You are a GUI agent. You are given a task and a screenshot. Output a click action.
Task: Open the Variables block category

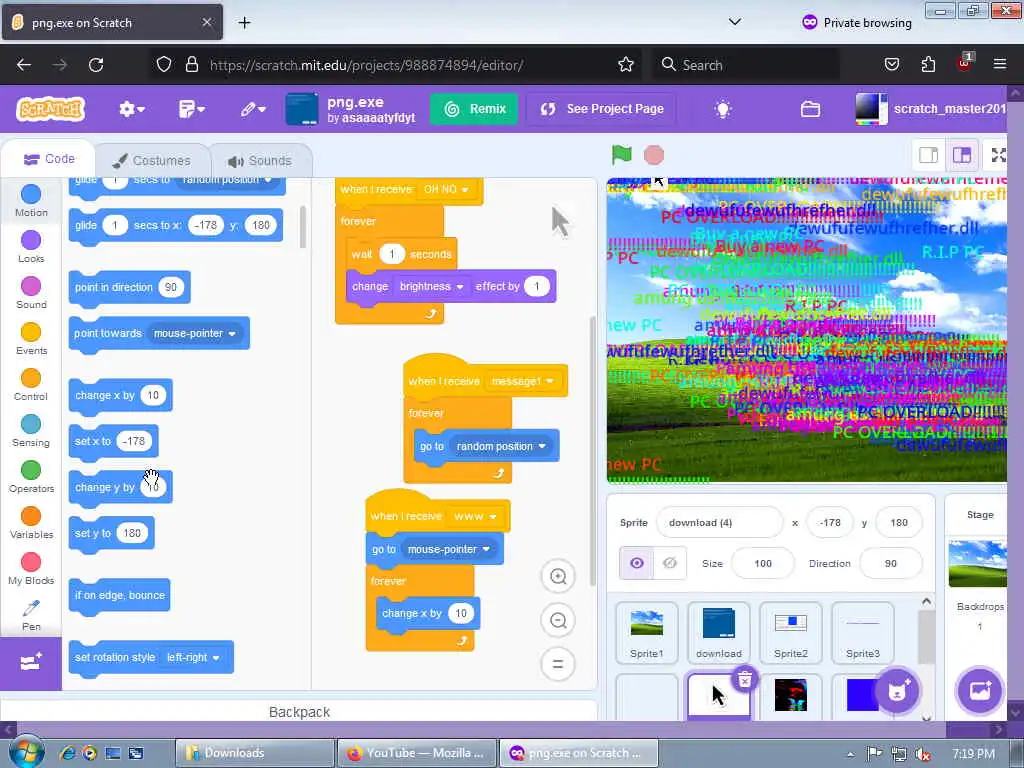[31, 523]
